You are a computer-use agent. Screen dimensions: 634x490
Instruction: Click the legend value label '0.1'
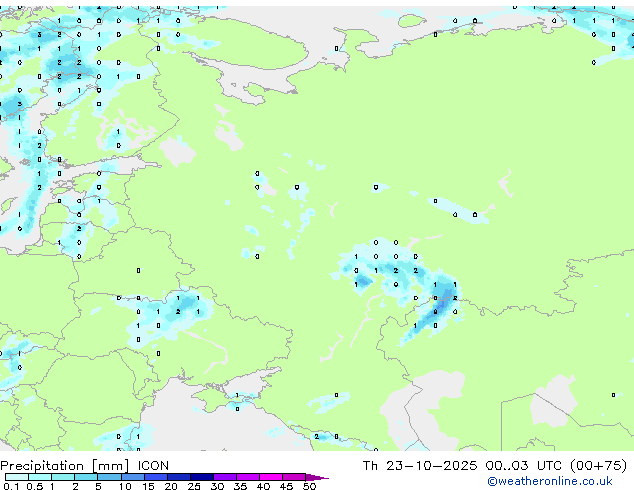tap(11, 486)
